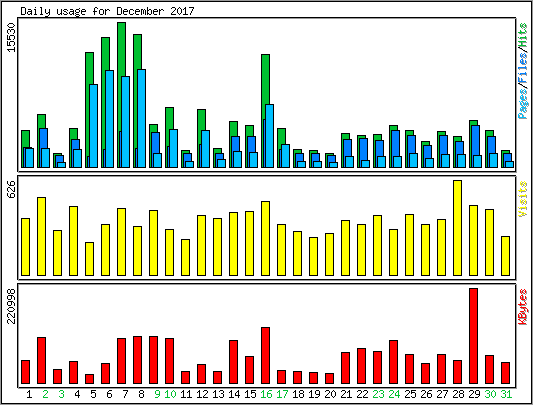Screen dimensions: 533x405
Task: Select day label 27
Action: [x=442, y=394]
